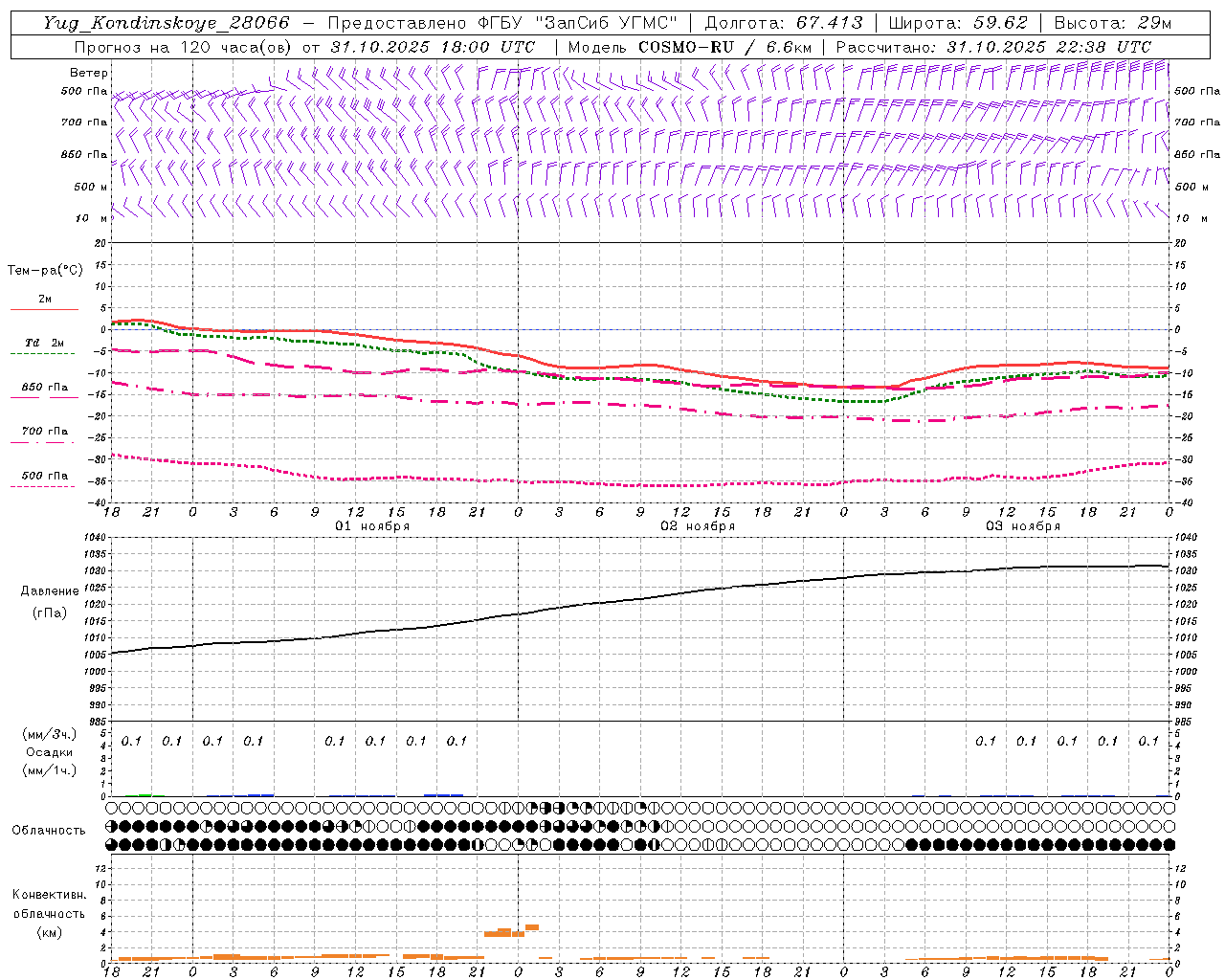The height and width of the screenshot is (980, 1225).
Task: Click the Давление (гПа) pressure label
Action: [50, 602]
